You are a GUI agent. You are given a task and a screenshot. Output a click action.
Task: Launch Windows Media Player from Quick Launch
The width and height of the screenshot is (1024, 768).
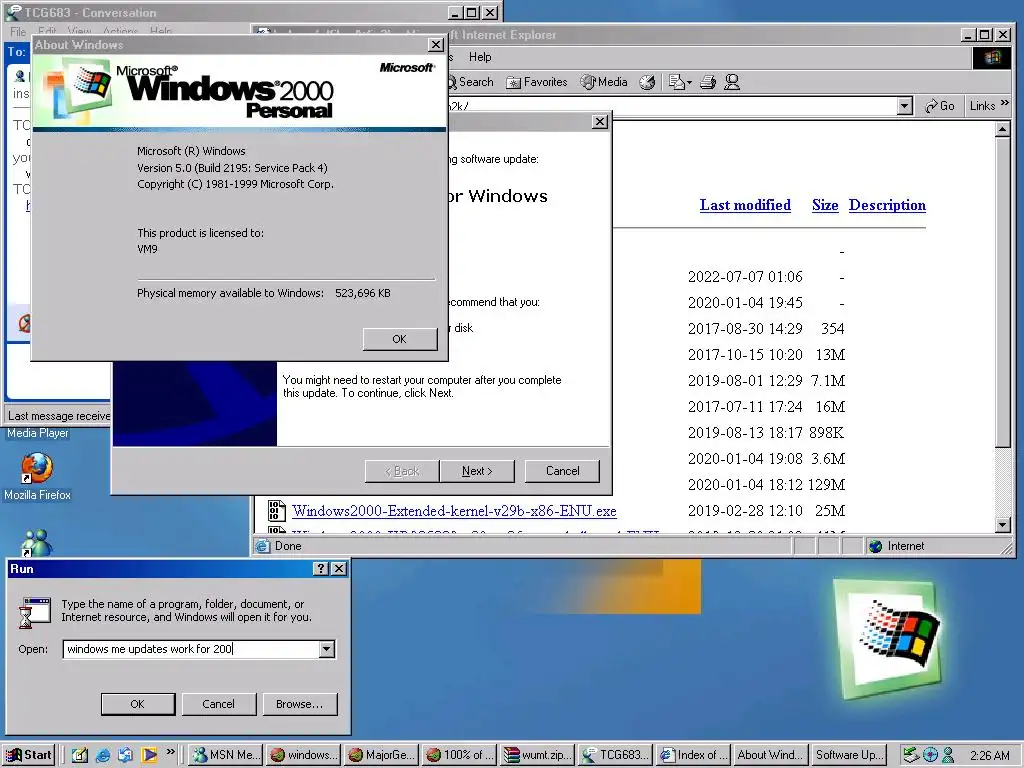149,755
